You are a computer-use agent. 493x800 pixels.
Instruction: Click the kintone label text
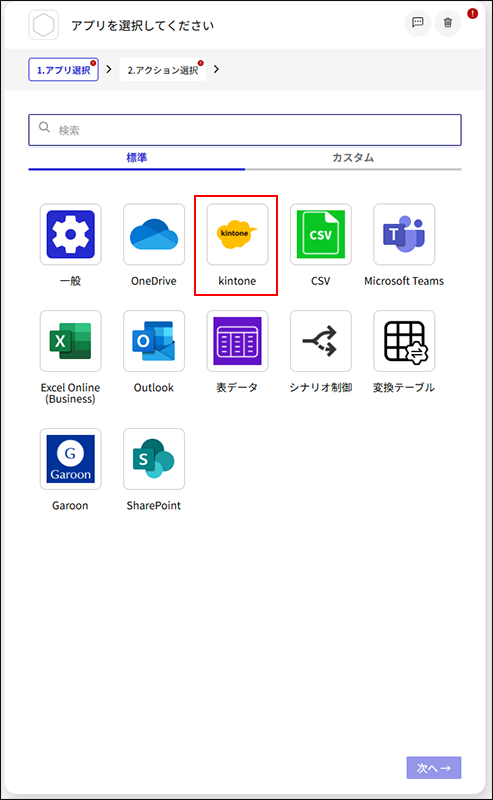[x=237, y=281]
